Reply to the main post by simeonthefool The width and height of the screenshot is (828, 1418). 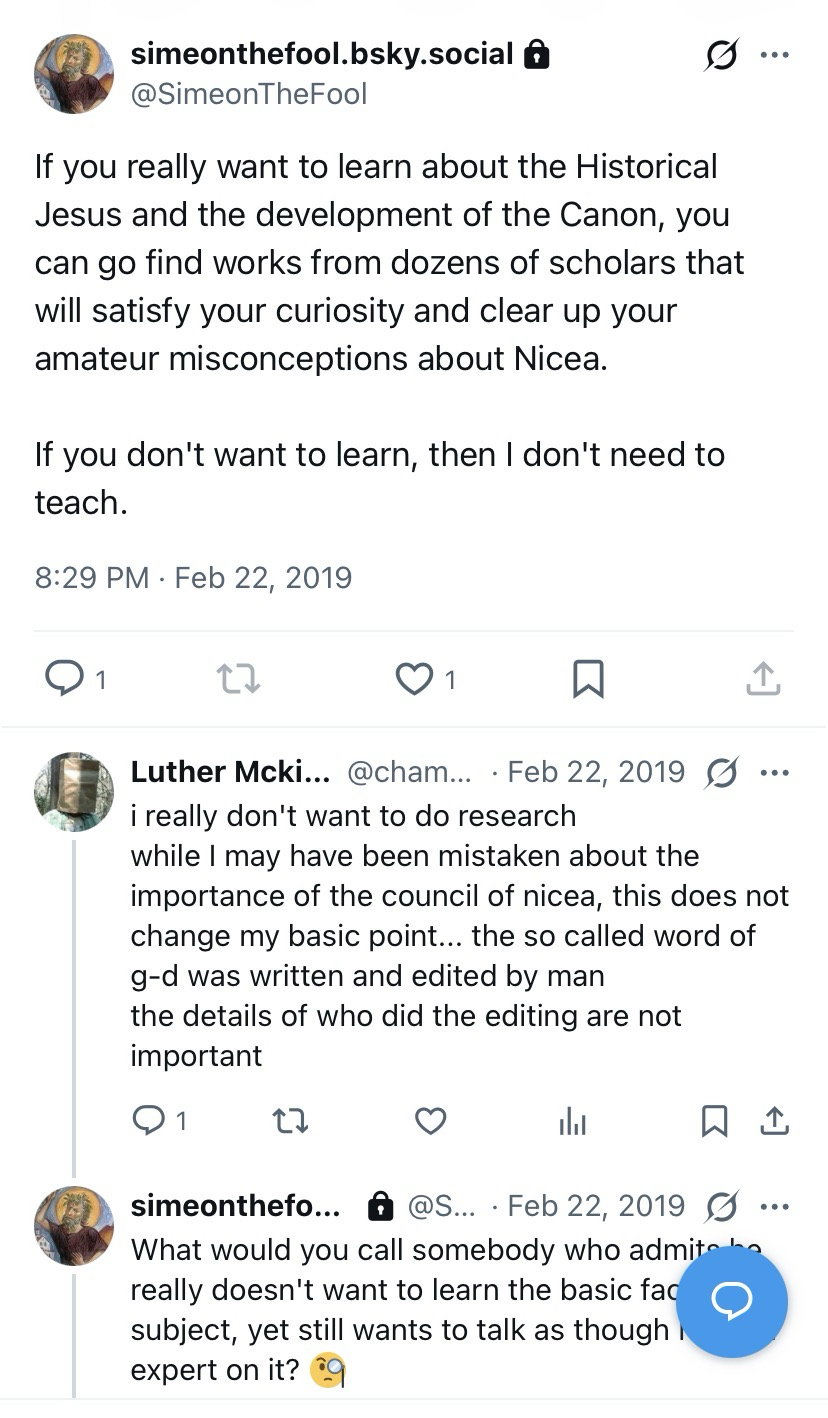pyautogui.click(x=65, y=680)
